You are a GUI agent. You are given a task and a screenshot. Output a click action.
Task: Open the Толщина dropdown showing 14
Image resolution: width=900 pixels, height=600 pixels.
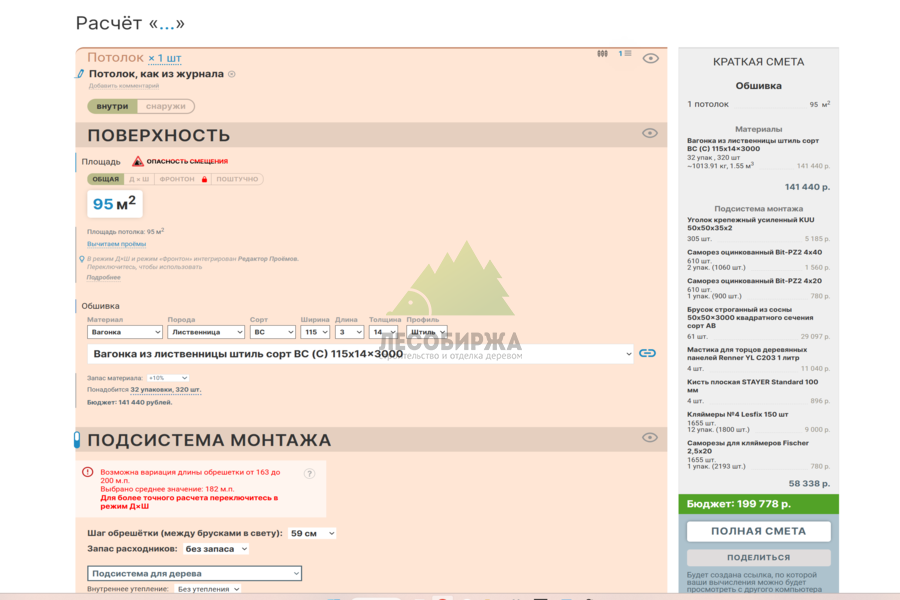click(x=383, y=332)
